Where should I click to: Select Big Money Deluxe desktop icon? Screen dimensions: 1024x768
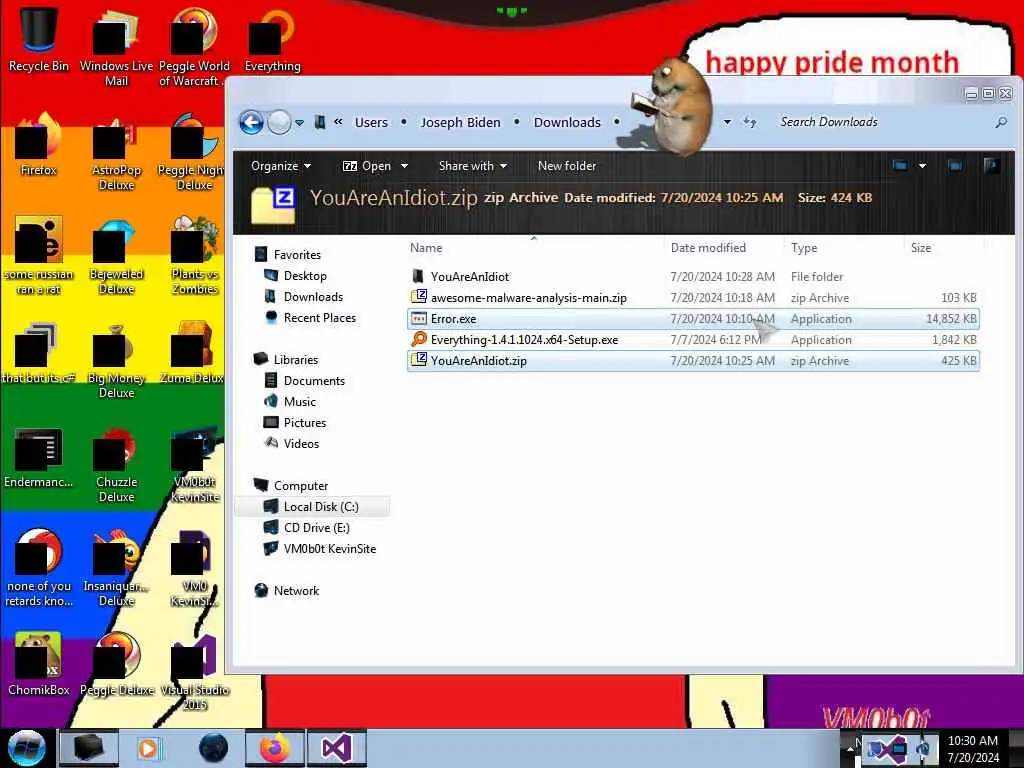pos(116,359)
